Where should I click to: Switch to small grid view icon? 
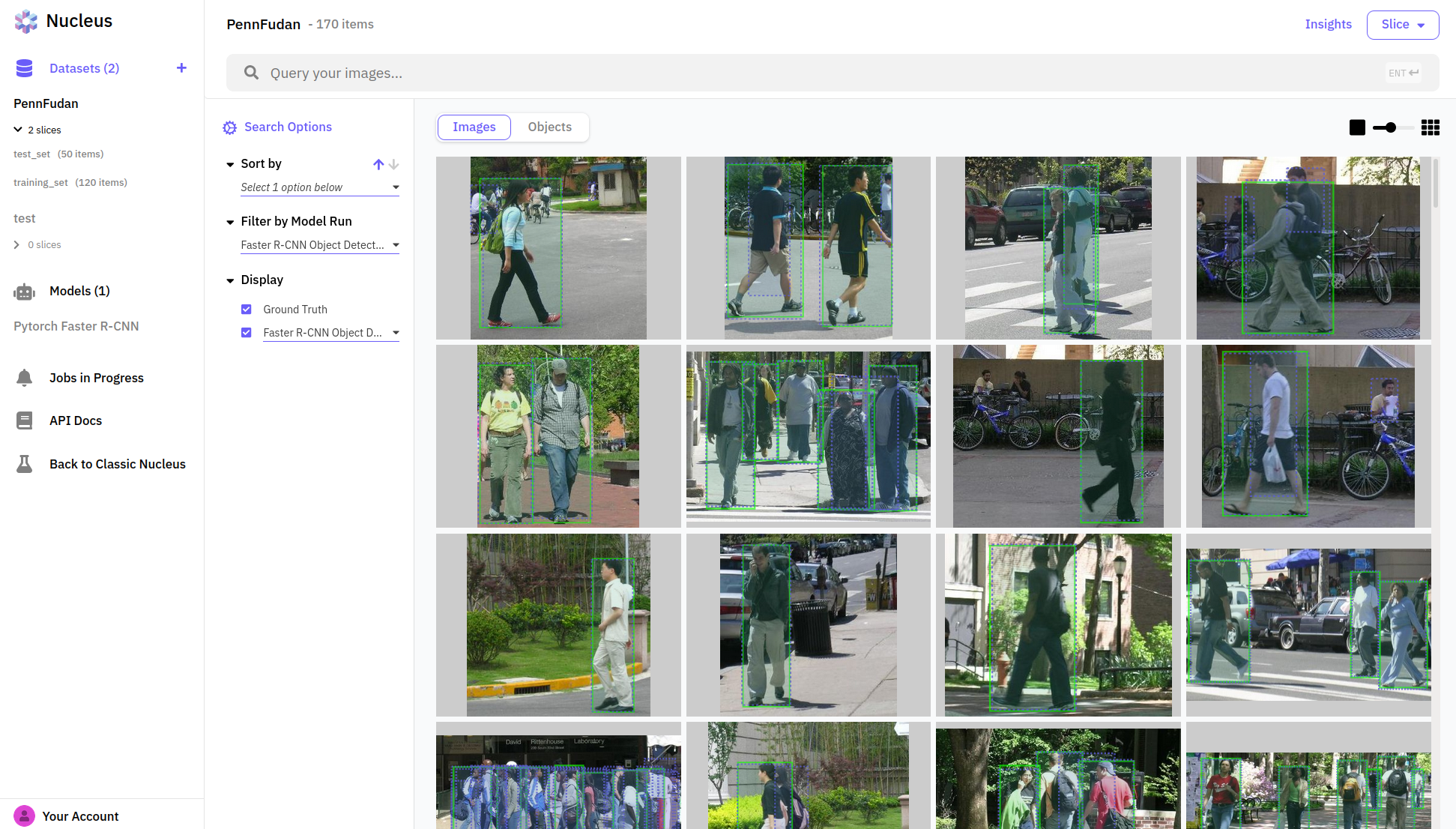click(x=1431, y=127)
